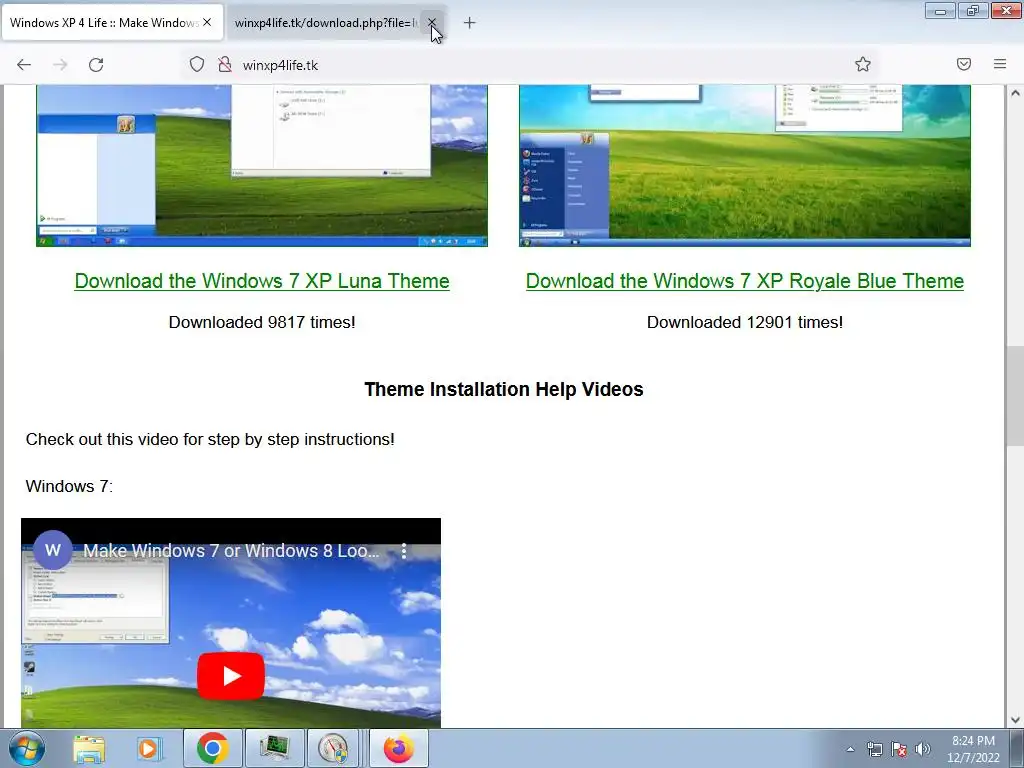Download the Windows 7 XP Royale Blue Theme
Screen dimensions: 1024x768
(744, 281)
